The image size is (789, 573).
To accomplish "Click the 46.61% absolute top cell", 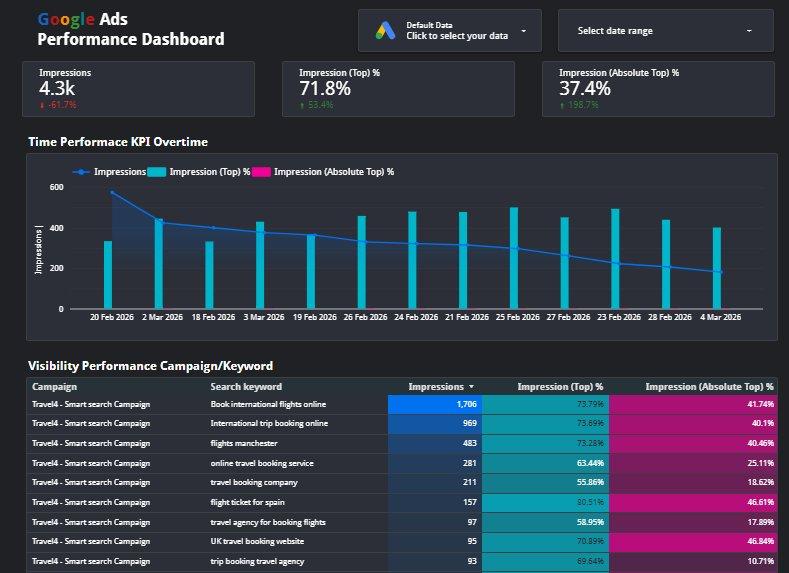I will coord(693,503).
